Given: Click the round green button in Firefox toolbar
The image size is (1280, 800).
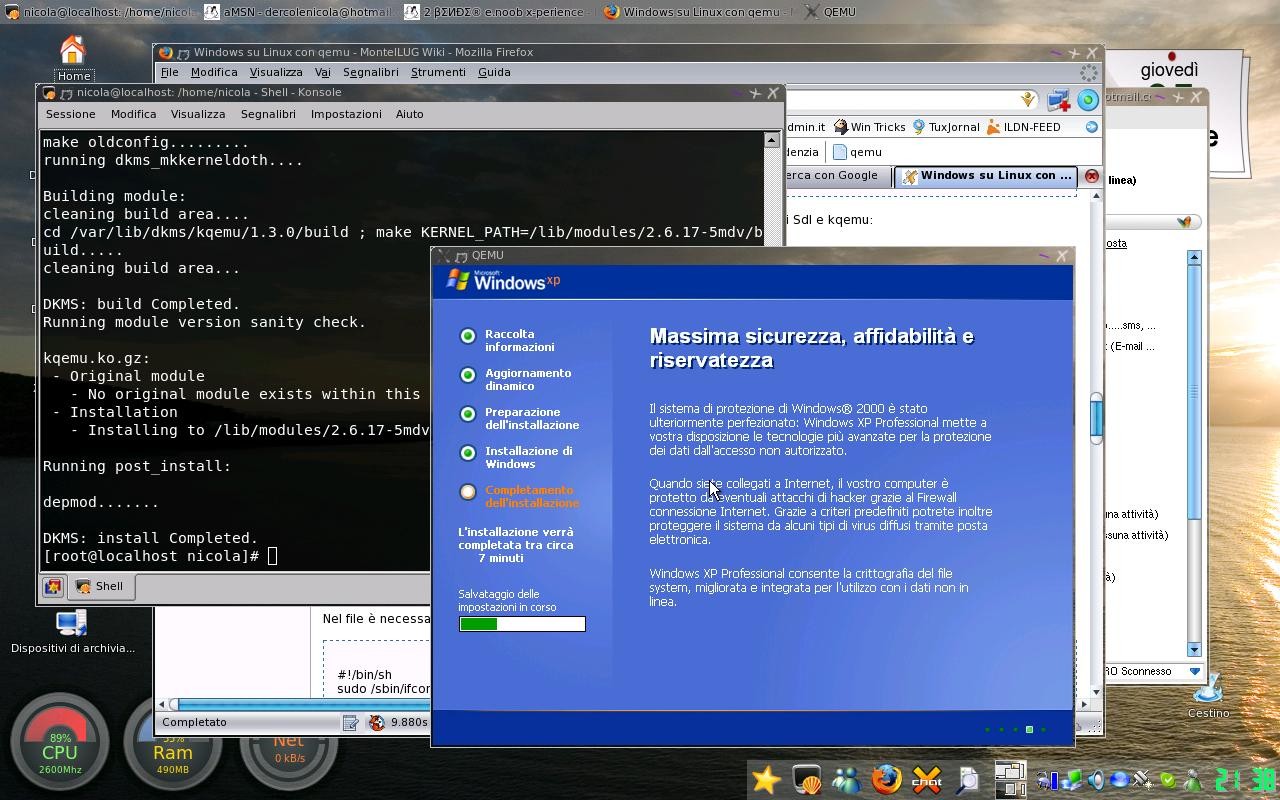Looking at the screenshot, I should (x=1088, y=99).
